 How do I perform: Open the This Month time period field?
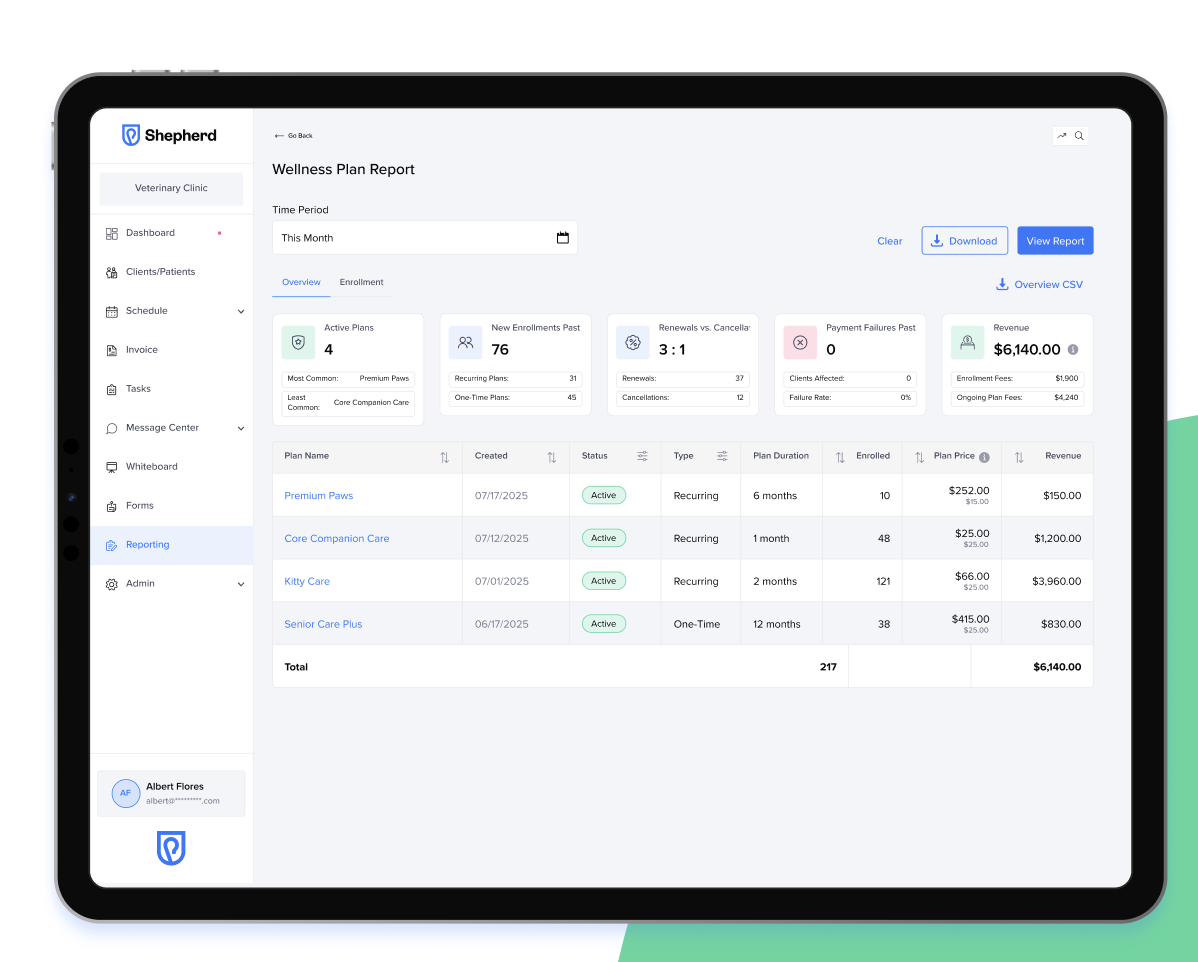(425, 238)
